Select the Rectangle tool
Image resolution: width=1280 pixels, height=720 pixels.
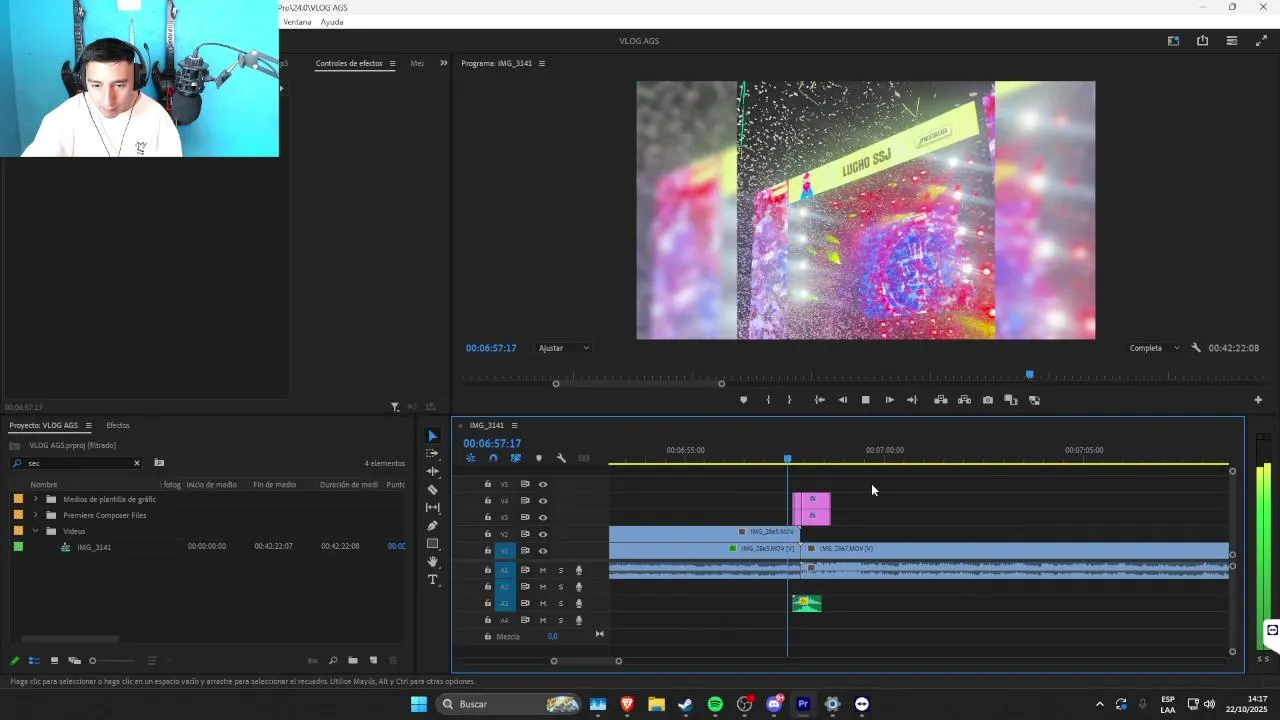click(432, 543)
